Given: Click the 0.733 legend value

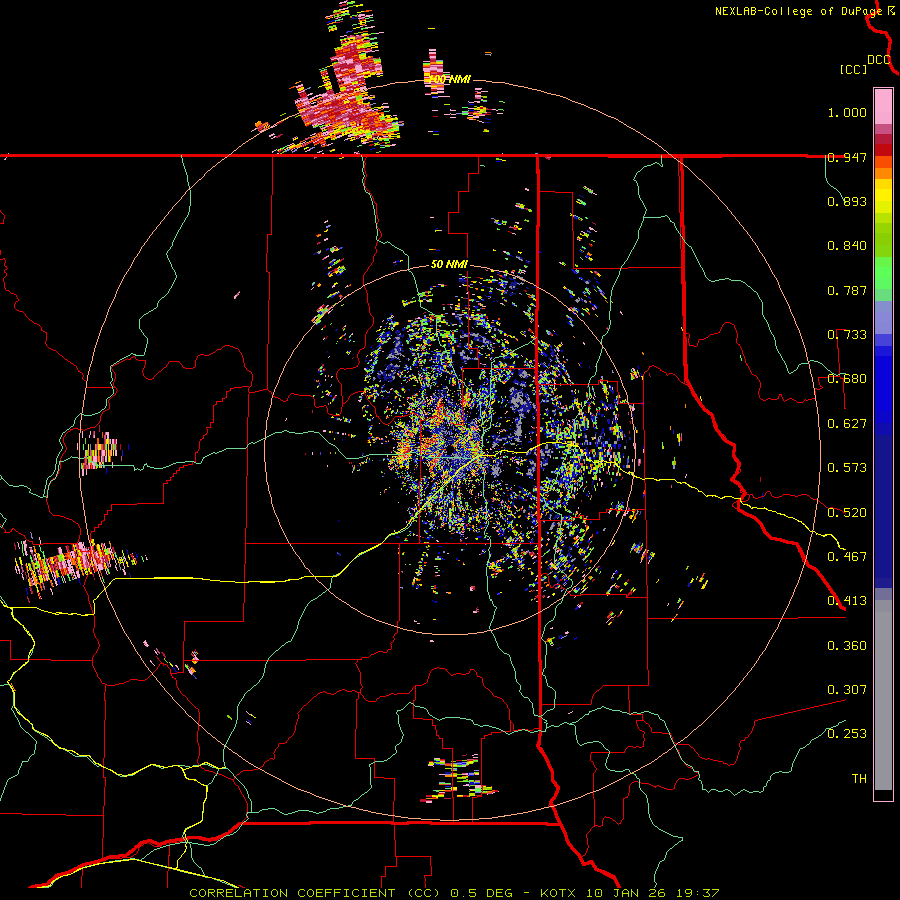Looking at the screenshot, I should [847, 335].
